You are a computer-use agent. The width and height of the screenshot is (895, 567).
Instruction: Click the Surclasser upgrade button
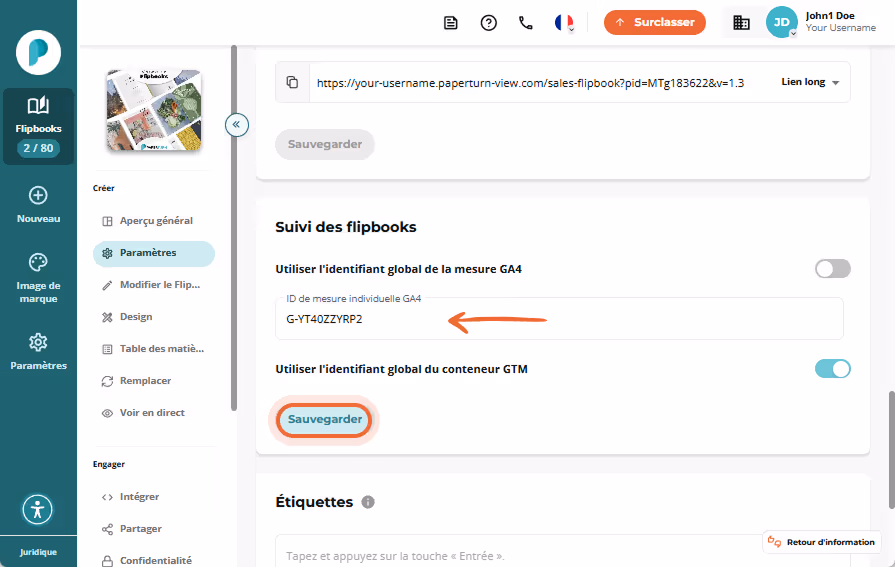(655, 22)
